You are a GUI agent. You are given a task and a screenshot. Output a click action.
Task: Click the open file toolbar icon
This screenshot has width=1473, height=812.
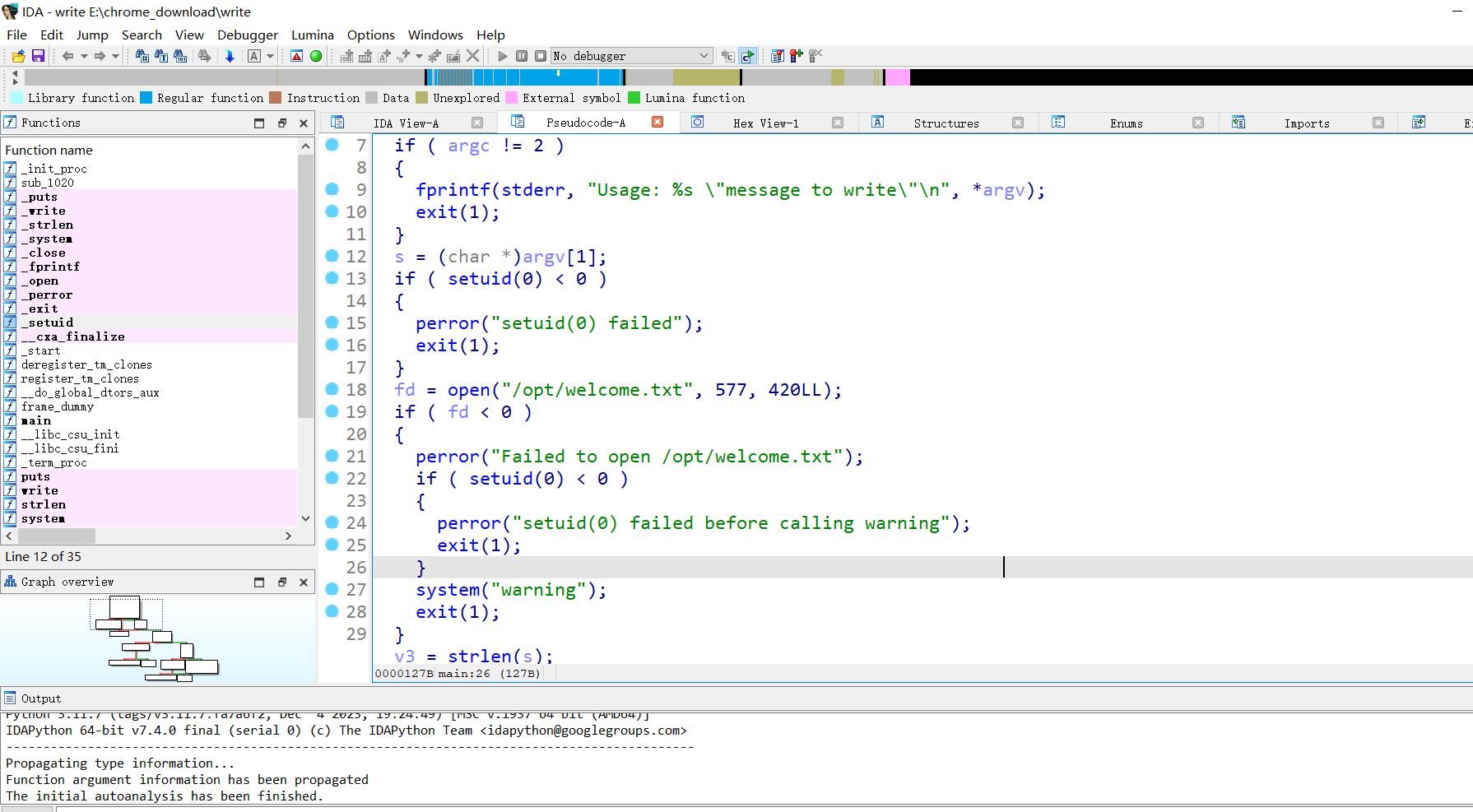(18, 56)
